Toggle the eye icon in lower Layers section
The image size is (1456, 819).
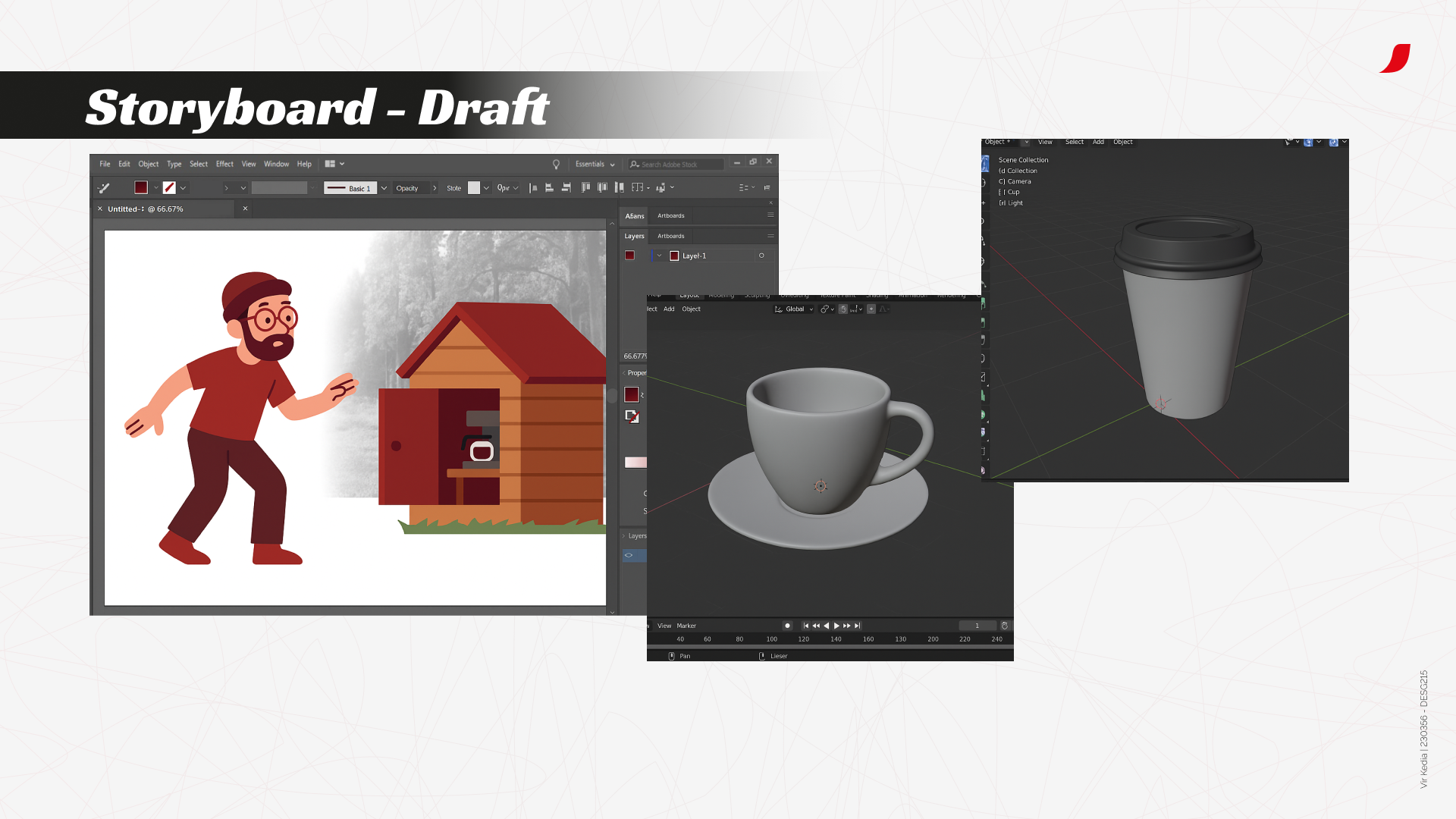[x=629, y=555]
